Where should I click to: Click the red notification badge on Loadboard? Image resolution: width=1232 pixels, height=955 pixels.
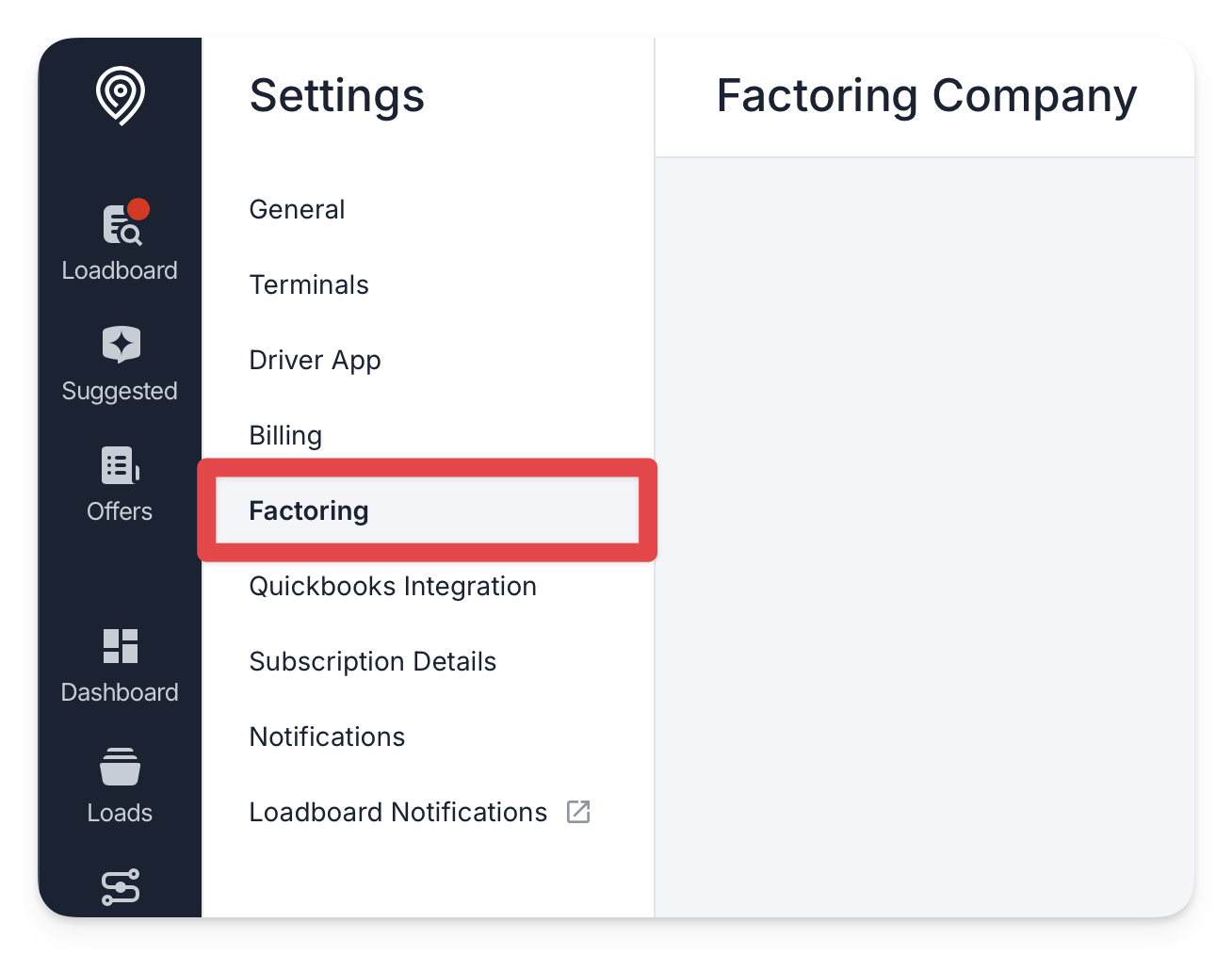pos(138,208)
